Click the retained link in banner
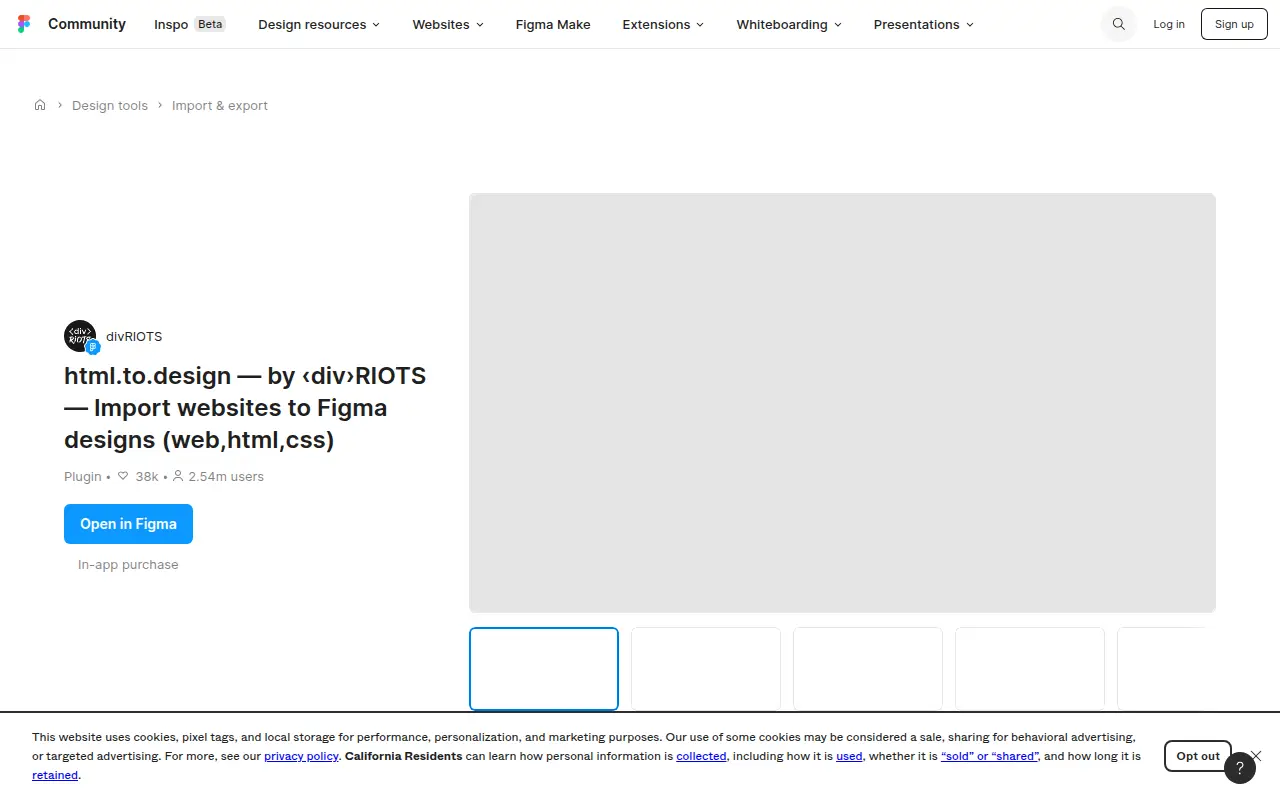The height and width of the screenshot is (800, 1280). [55, 775]
